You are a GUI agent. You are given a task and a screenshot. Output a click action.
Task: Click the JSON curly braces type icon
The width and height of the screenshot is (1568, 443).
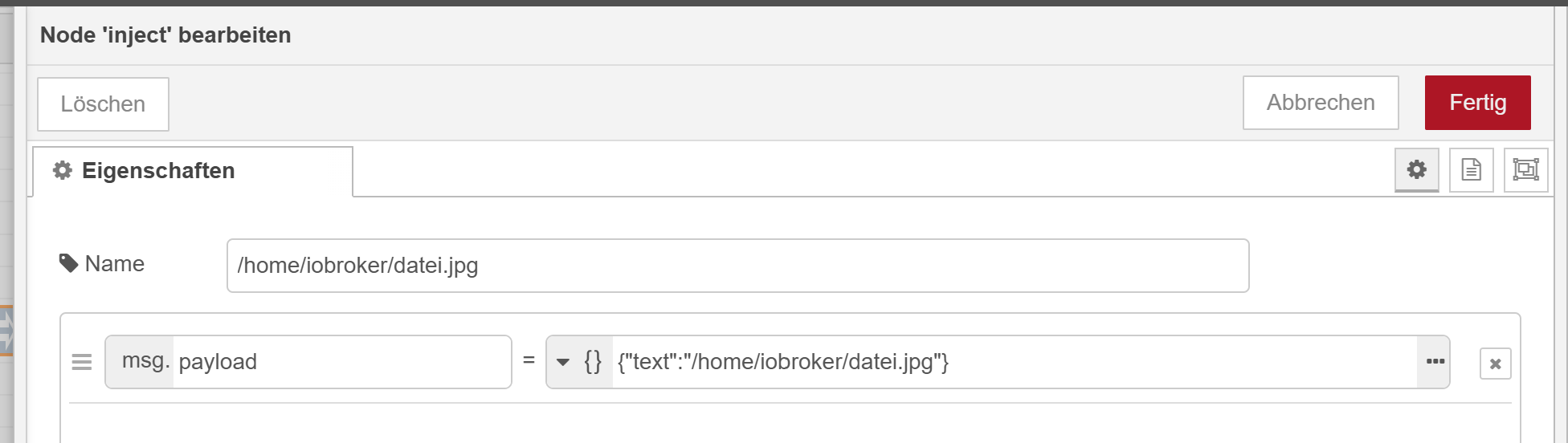tap(593, 362)
